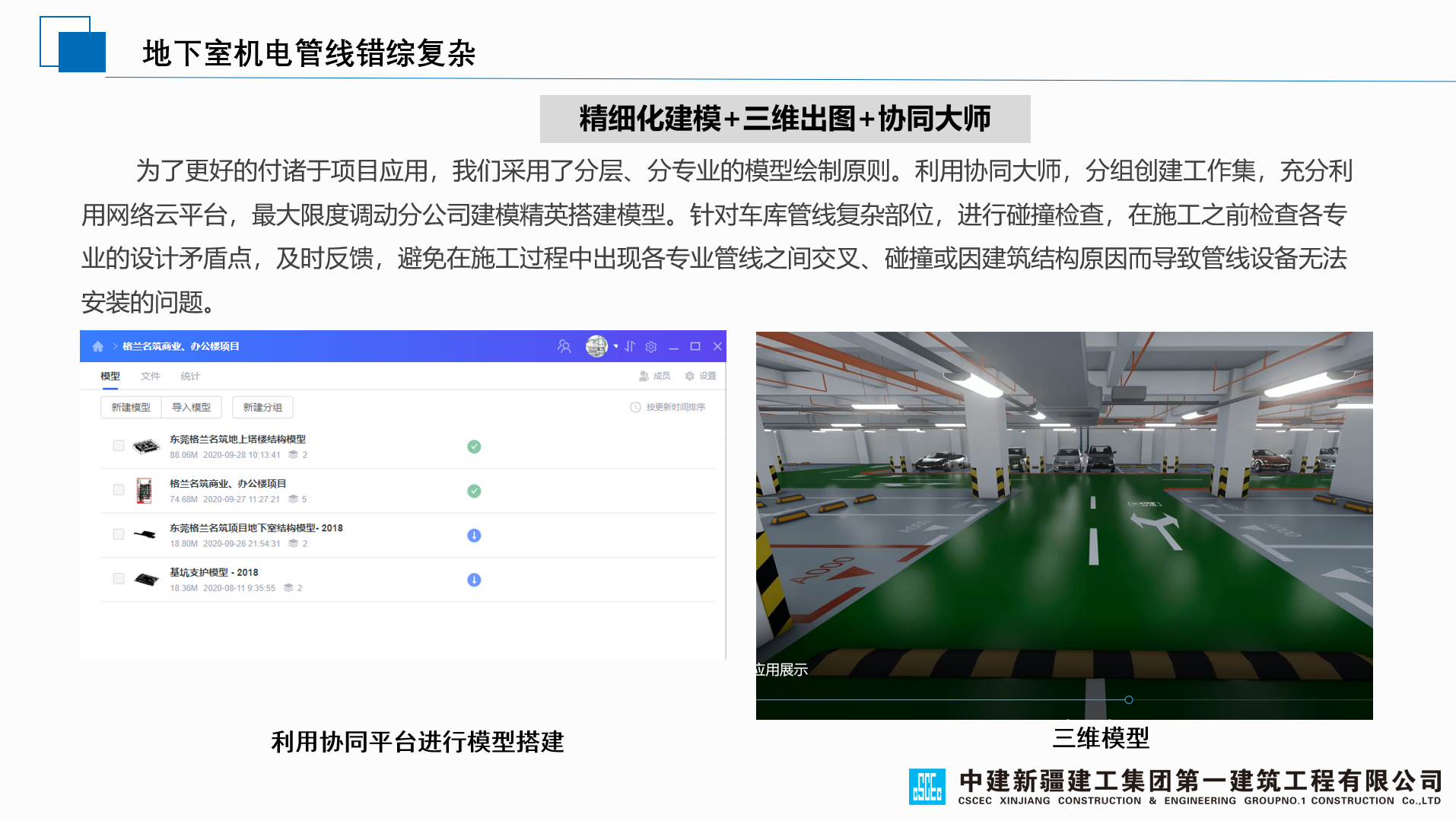The width and height of the screenshot is (1456, 821).
Task: Expand dropdown arrow beside globe avatar
Action: tap(615, 346)
